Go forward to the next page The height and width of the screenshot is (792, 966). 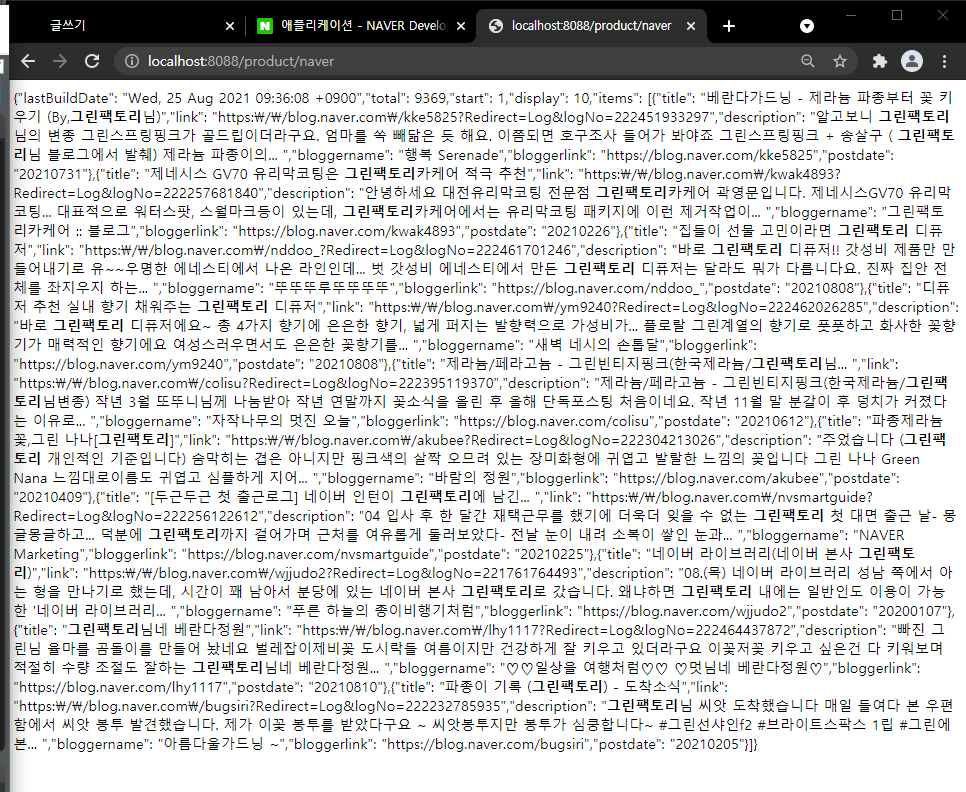[60, 61]
